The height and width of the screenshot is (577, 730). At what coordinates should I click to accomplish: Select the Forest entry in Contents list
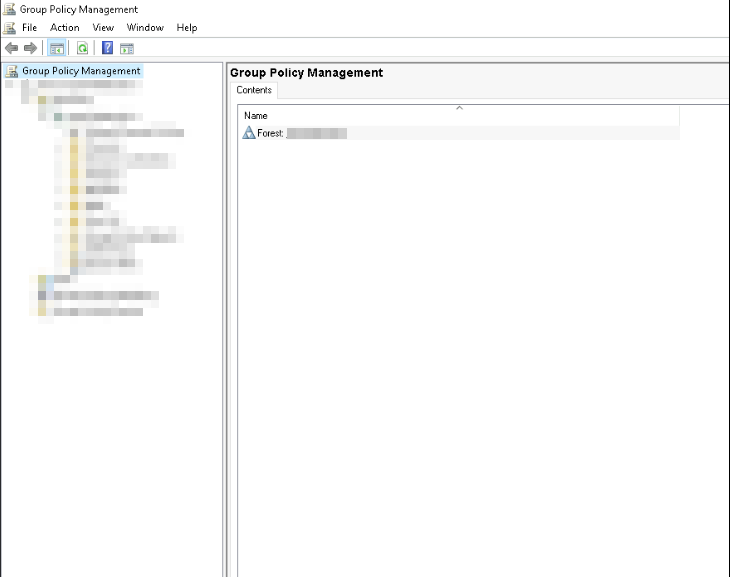[271, 133]
